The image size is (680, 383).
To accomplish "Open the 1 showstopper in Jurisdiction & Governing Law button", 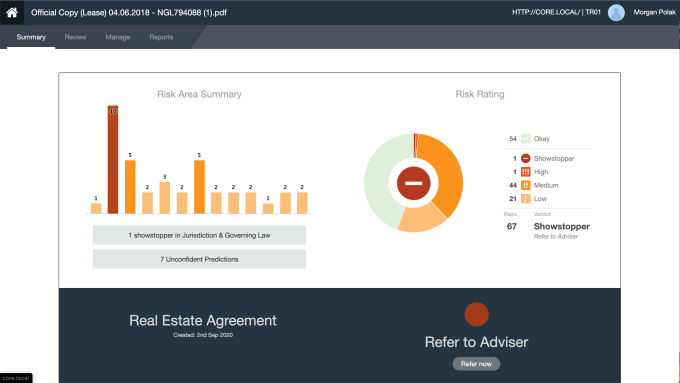I will [199, 235].
